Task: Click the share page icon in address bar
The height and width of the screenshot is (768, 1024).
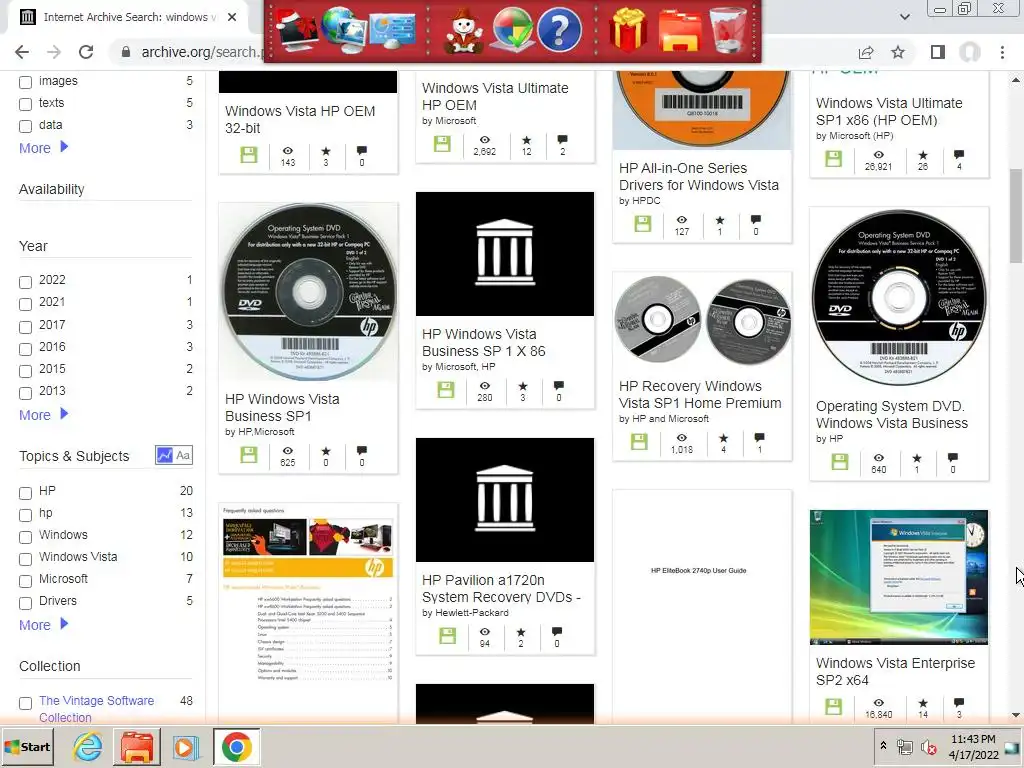Action: pos(866,52)
